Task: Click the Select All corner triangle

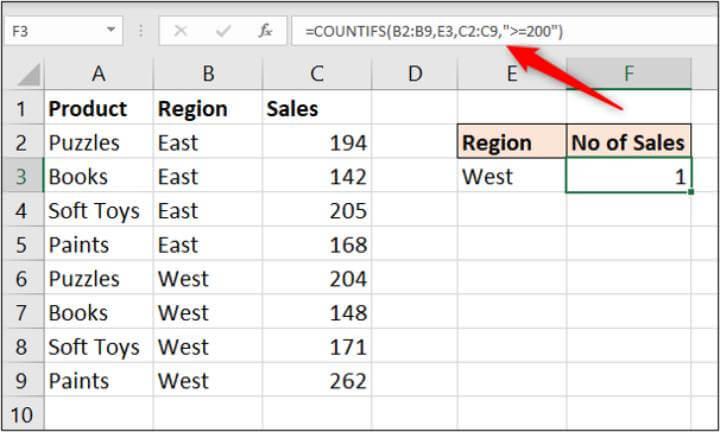Action: click(x=30, y=73)
